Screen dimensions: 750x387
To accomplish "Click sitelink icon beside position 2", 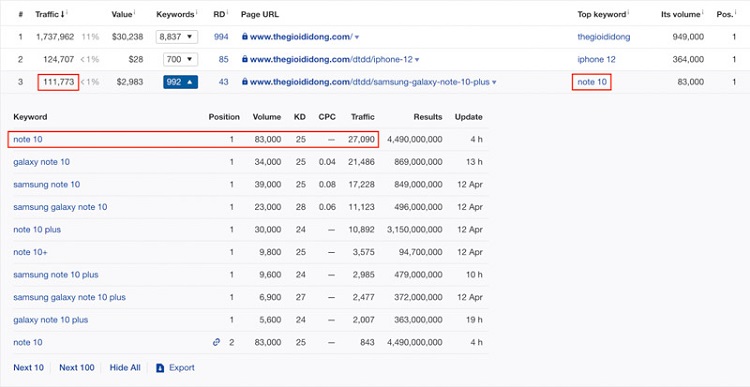I will pos(216,342).
